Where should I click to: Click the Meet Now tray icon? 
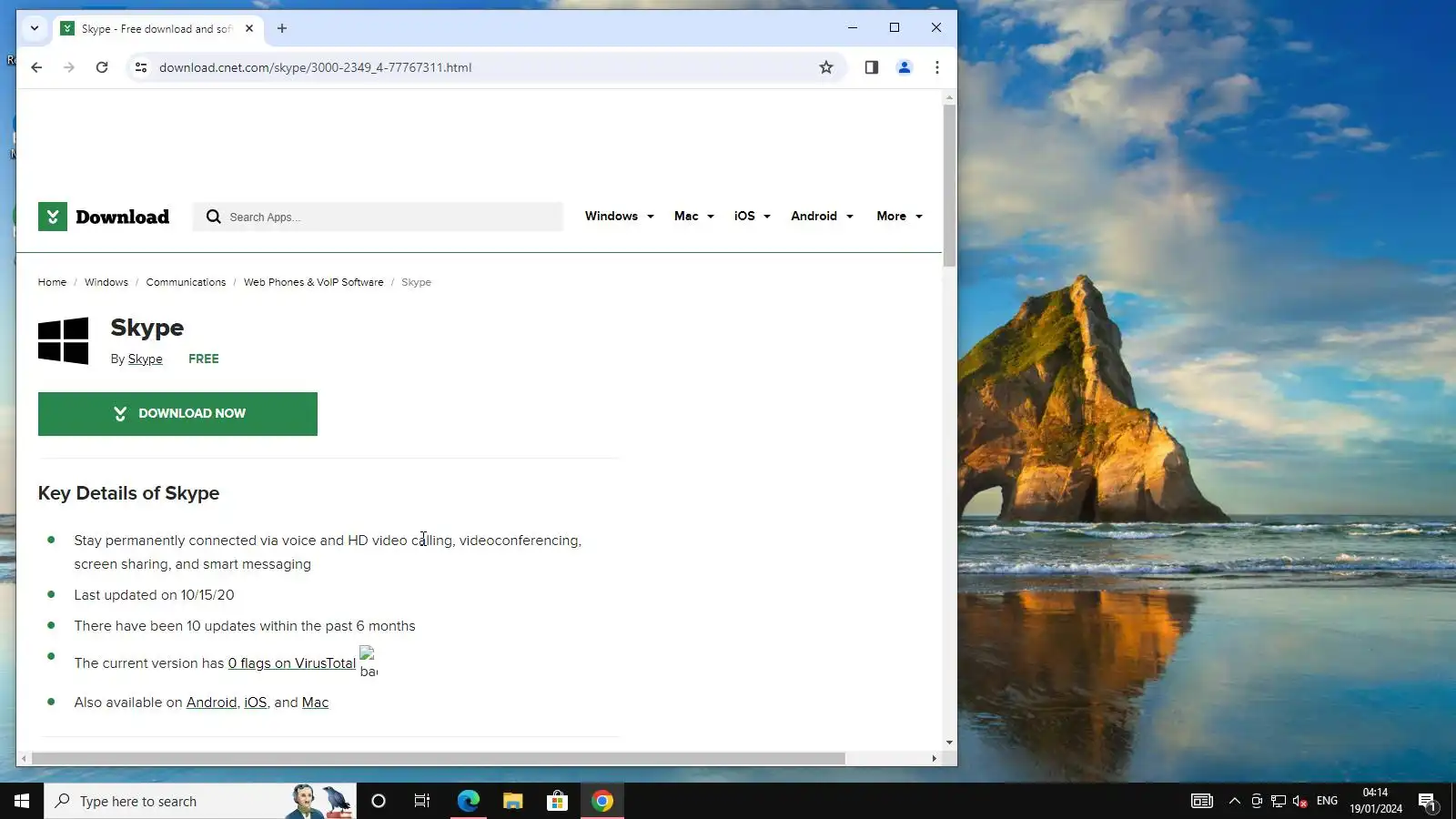[x=1257, y=801]
